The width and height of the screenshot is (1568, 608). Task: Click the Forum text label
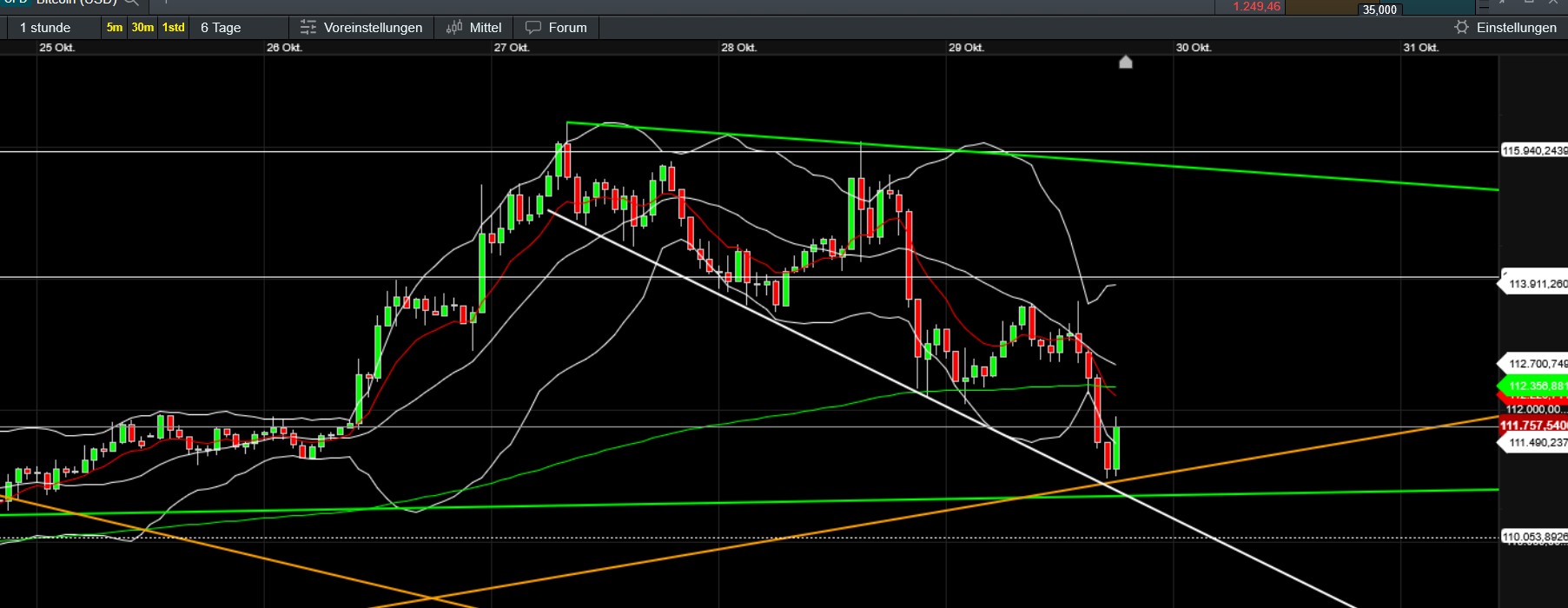567,28
